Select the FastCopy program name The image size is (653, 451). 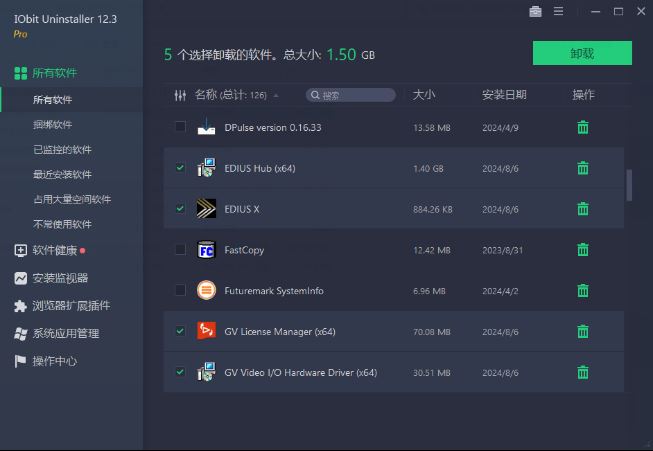click(244, 250)
